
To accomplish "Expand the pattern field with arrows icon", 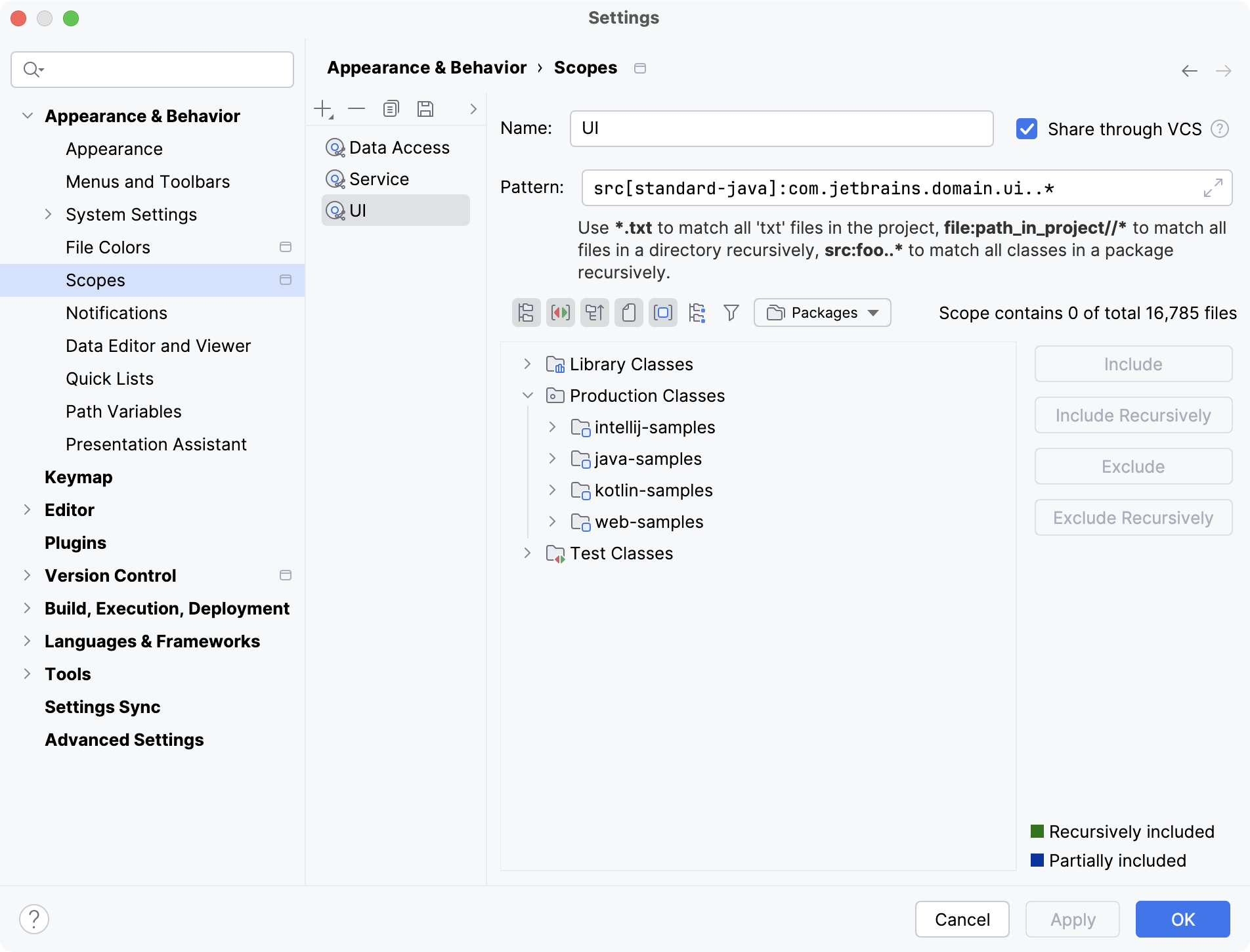I will (1213, 188).
